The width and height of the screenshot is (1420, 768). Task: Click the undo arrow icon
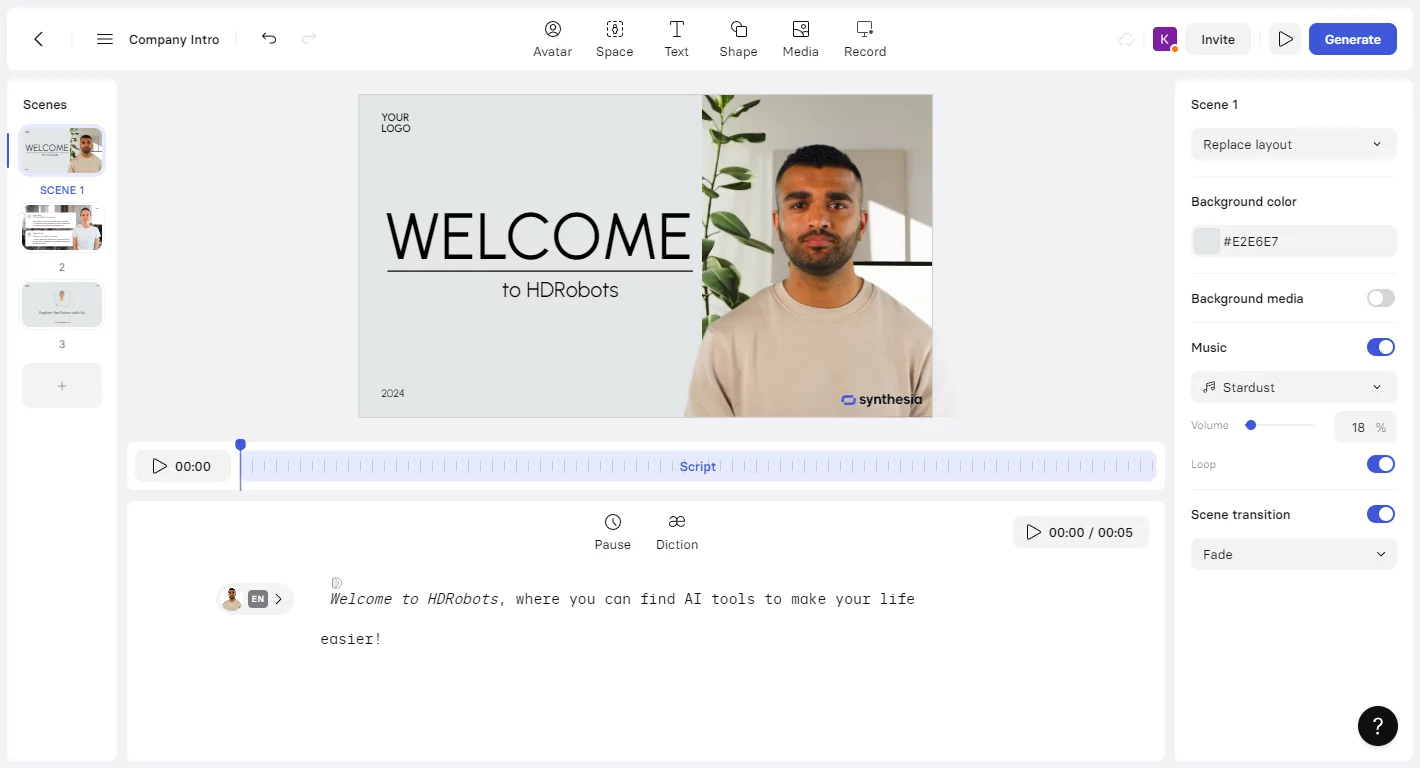269,39
